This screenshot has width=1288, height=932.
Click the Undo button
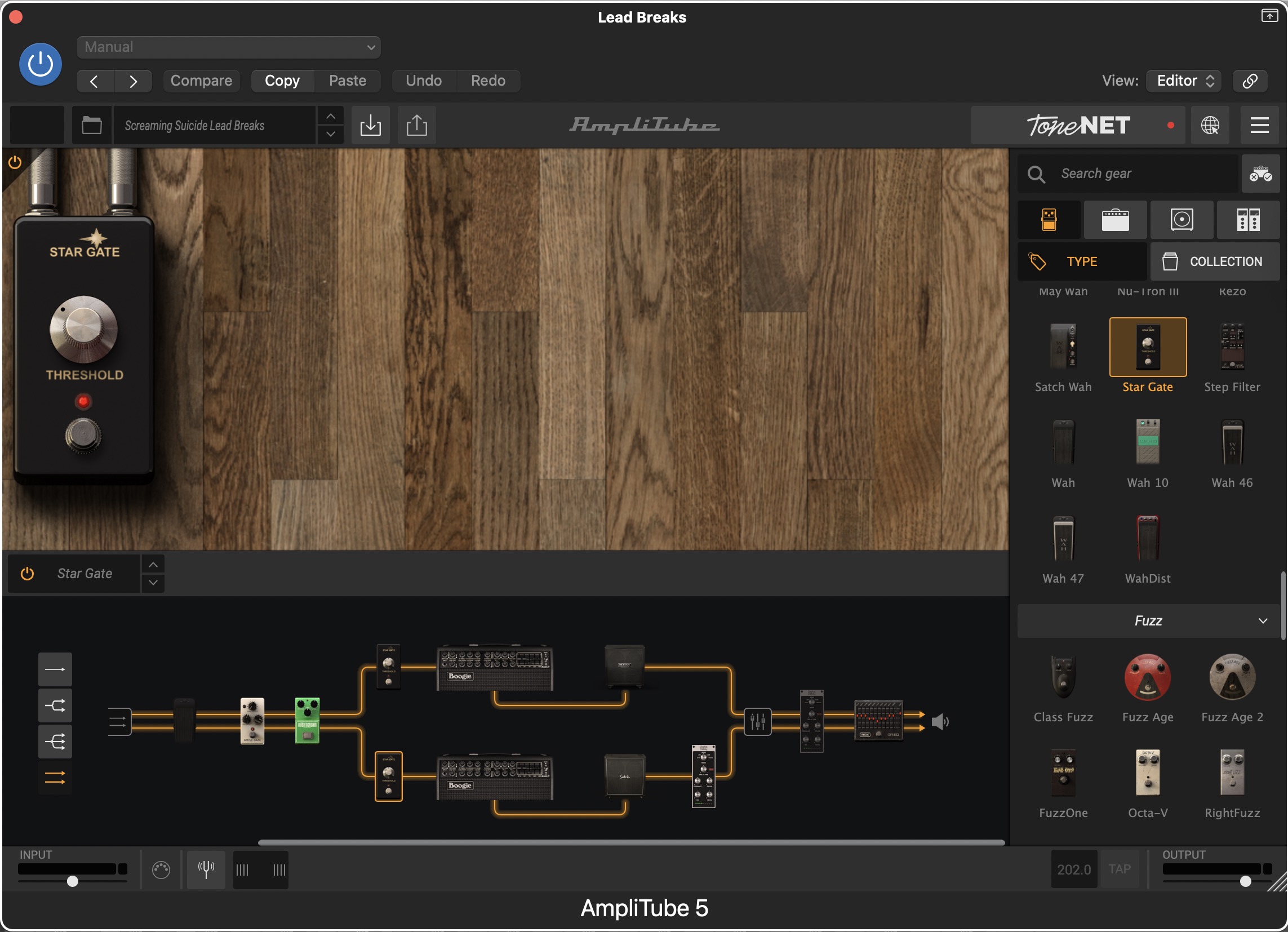point(424,81)
